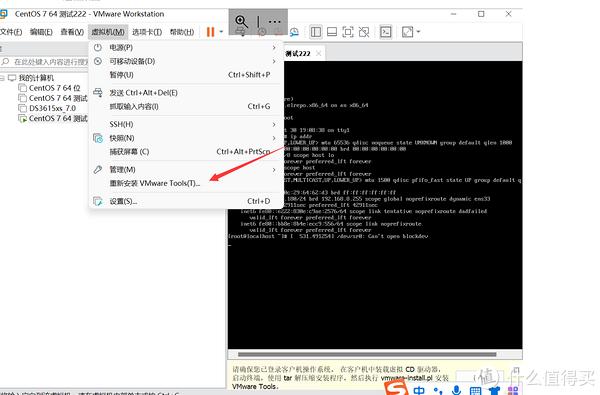
Task: Click the magnifier zoom icon in overlay
Action: tap(241, 21)
